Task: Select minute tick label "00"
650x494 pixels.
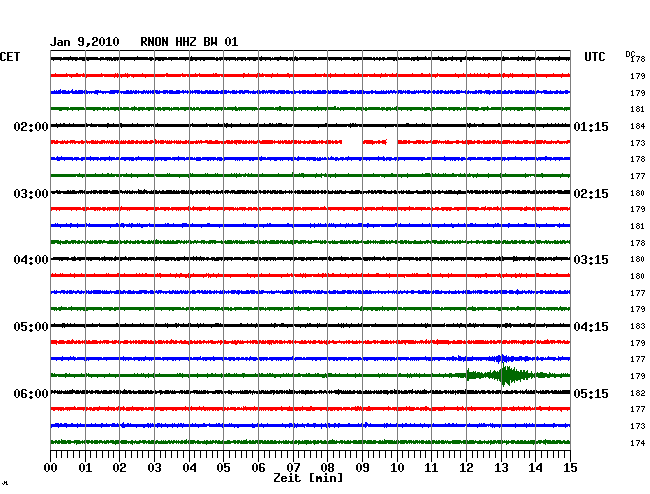Action: [51, 468]
